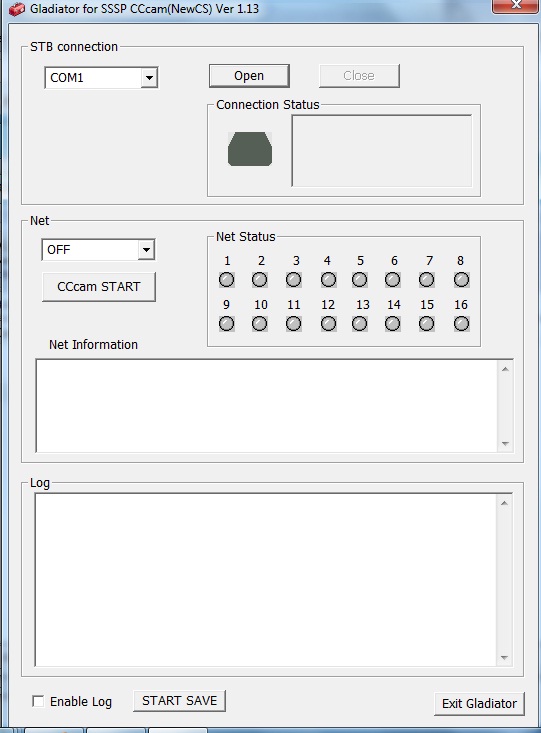Viewport: 541px width, 733px height.
Task: Click the connection status plug indicator icon
Action: 250,149
